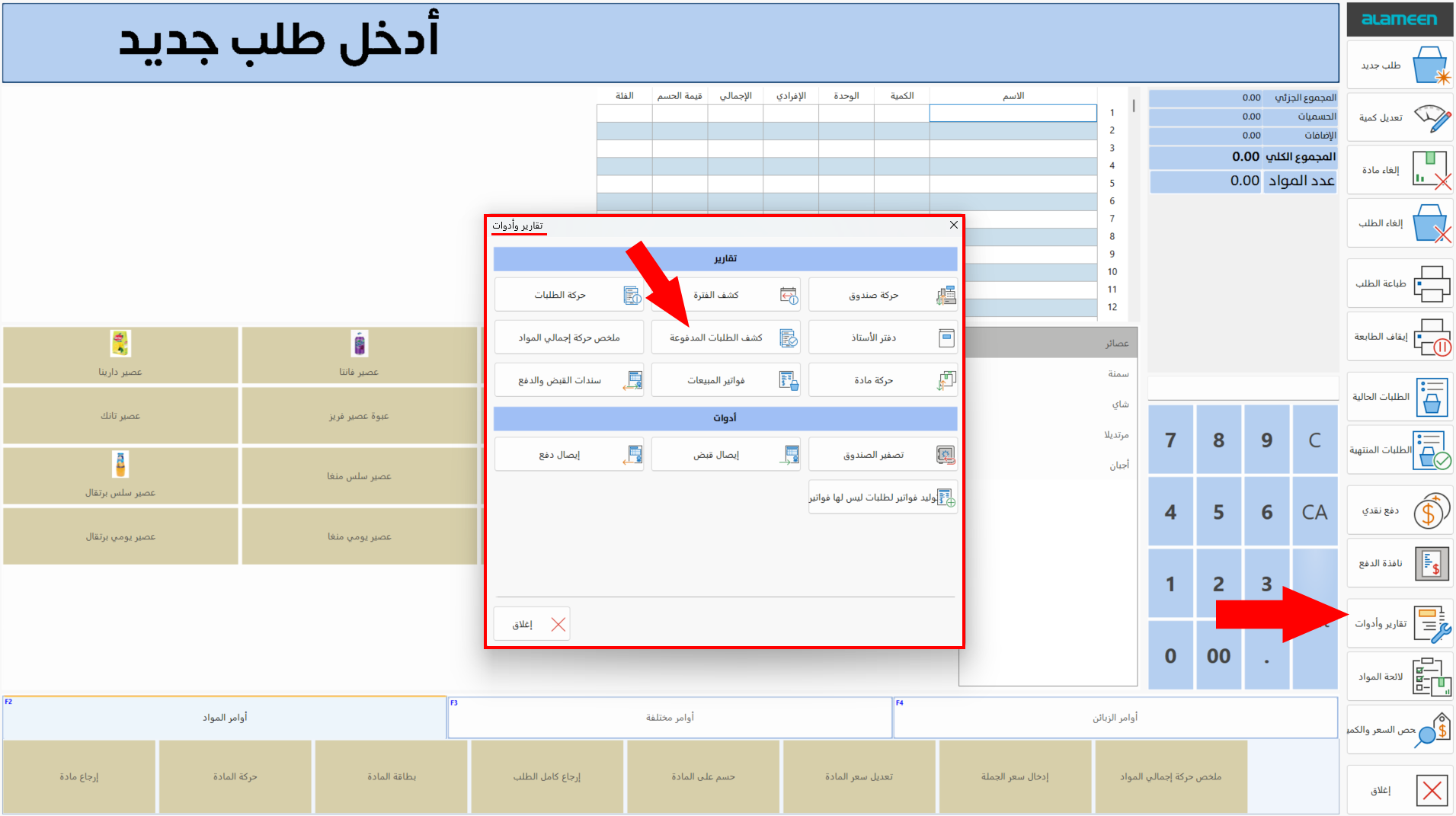Open sales invoices report (فواتير المبيعات)
This screenshot has height=816, width=1456.
click(725, 380)
